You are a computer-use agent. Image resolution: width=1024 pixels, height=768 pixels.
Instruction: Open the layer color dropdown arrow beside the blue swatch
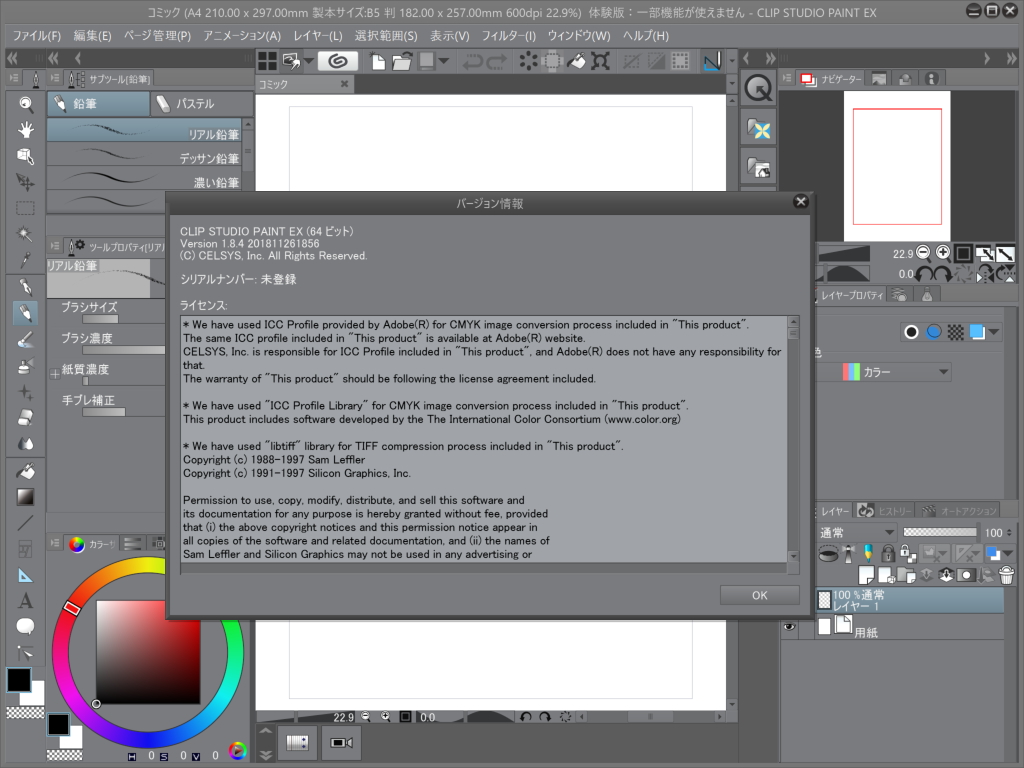[1007, 553]
